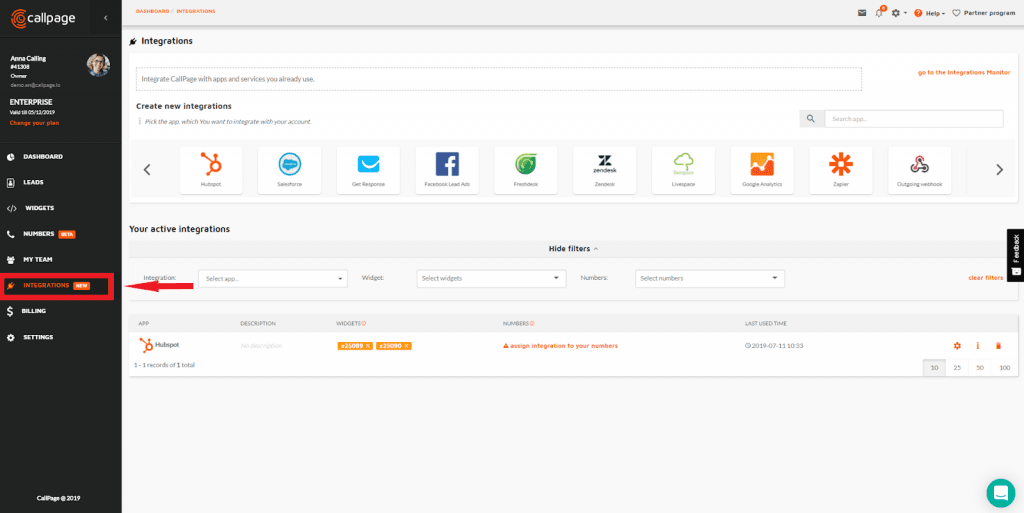
Task: Choose the Zendesk integration card
Action: (604, 170)
